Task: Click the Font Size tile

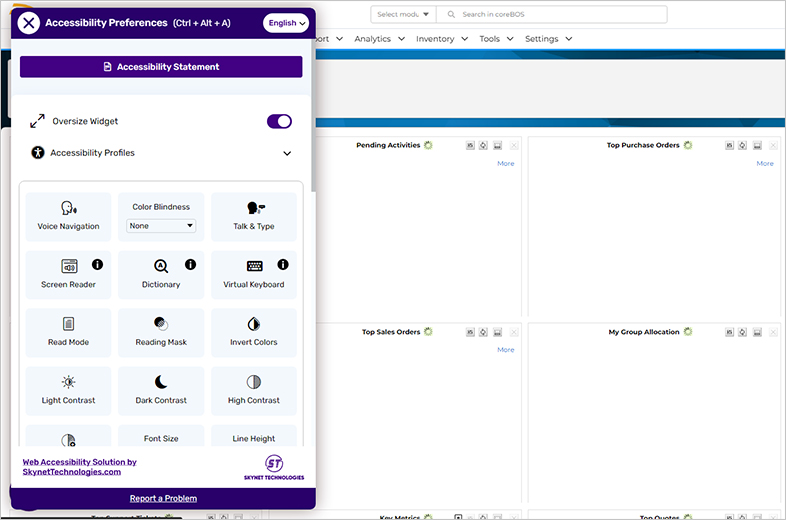Action: [161, 436]
